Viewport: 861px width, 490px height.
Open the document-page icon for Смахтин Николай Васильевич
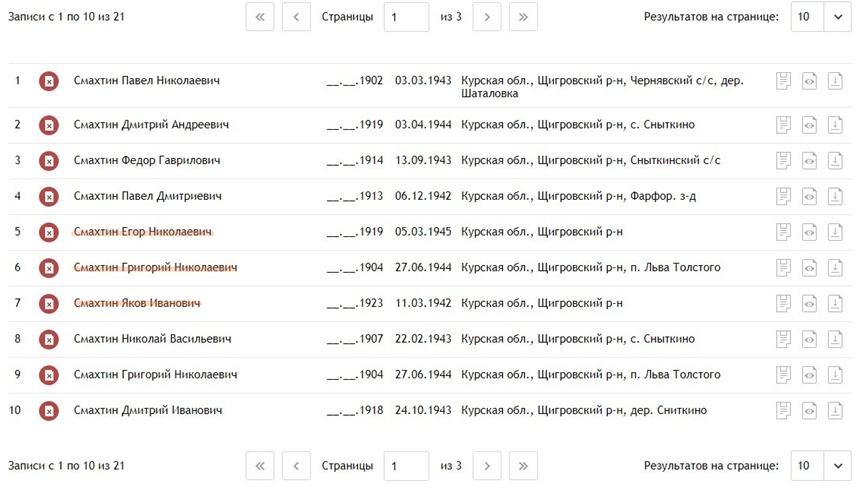click(x=784, y=339)
